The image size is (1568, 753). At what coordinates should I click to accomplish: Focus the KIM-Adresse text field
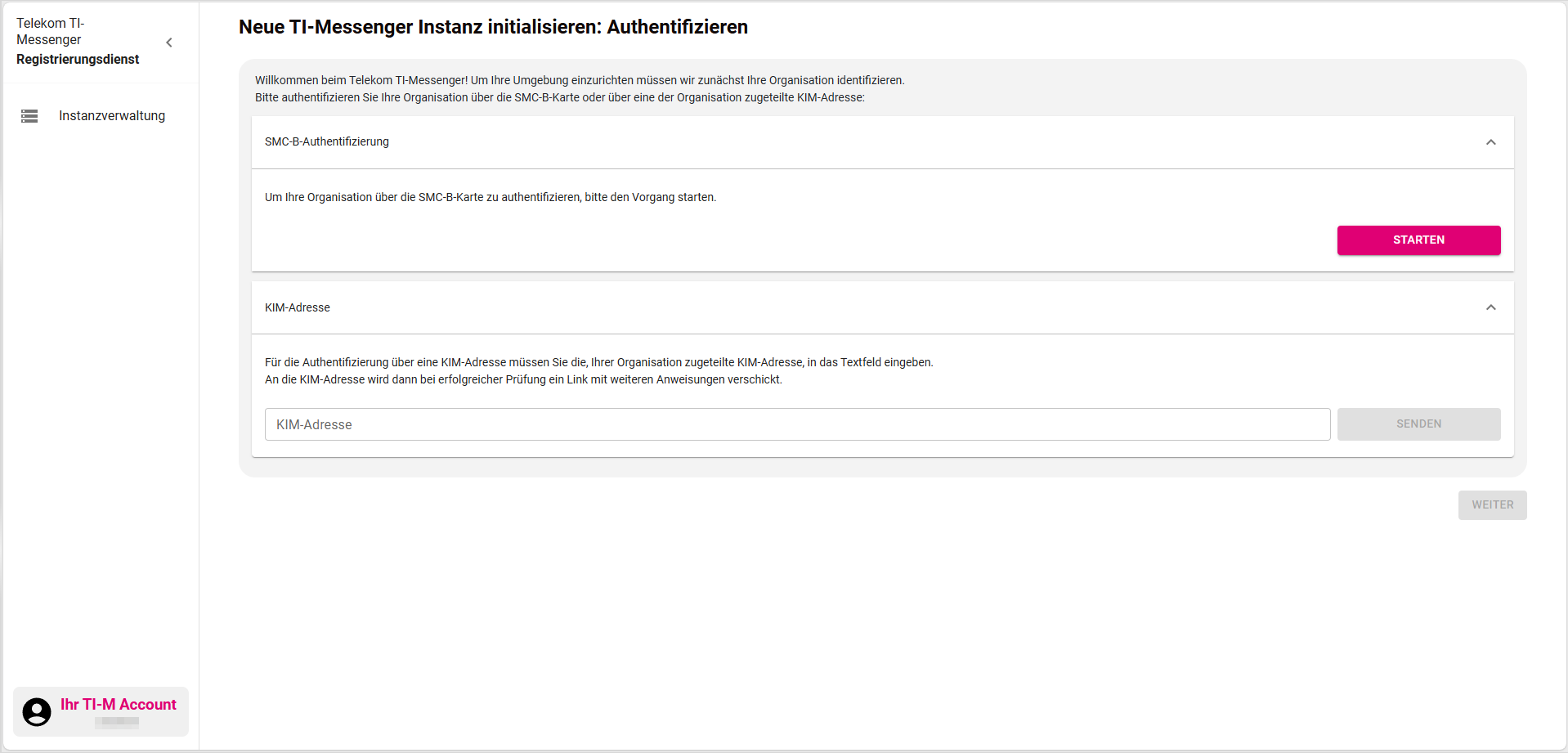[797, 424]
